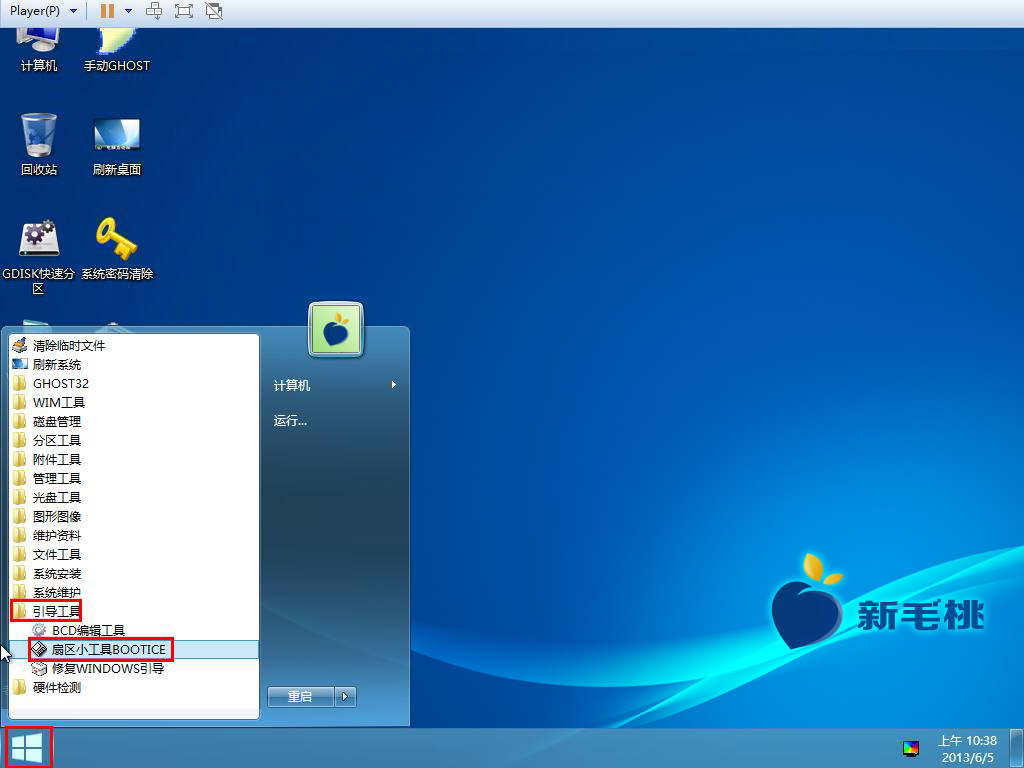Select 刷新系统 in Start menu
This screenshot has width=1024, height=768.
[x=134, y=364]
